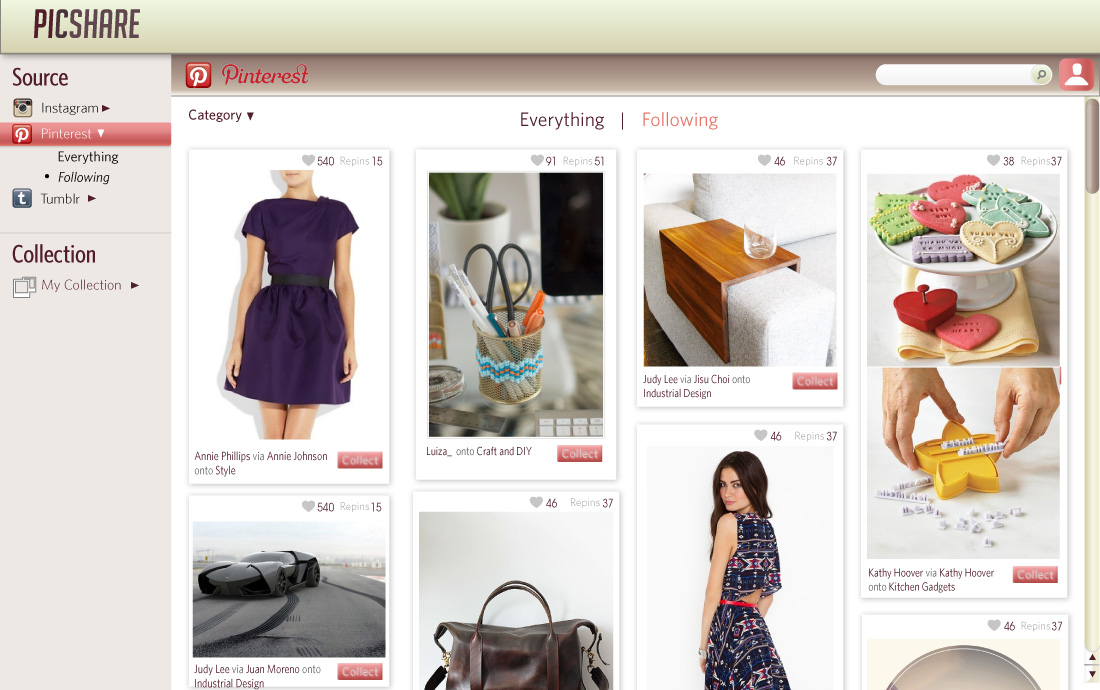Open the black concept car image

click(x=289, y=589)
